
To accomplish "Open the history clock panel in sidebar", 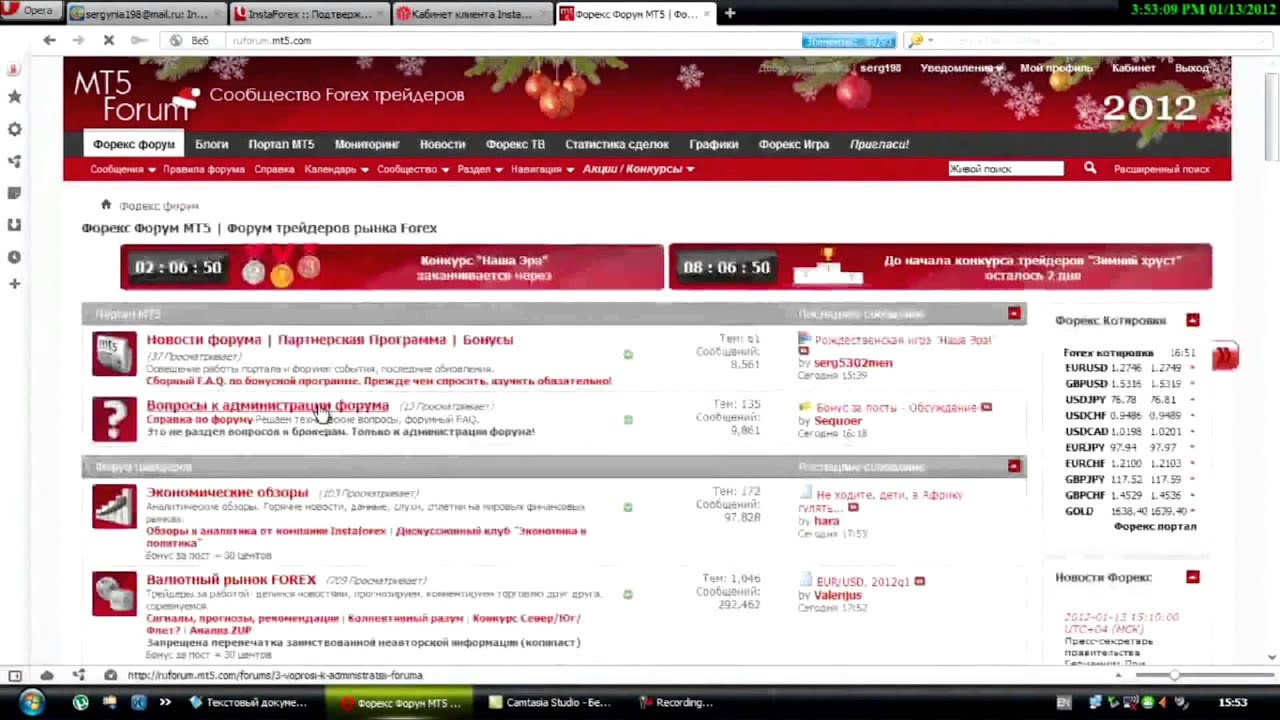I will pos(14,257).
